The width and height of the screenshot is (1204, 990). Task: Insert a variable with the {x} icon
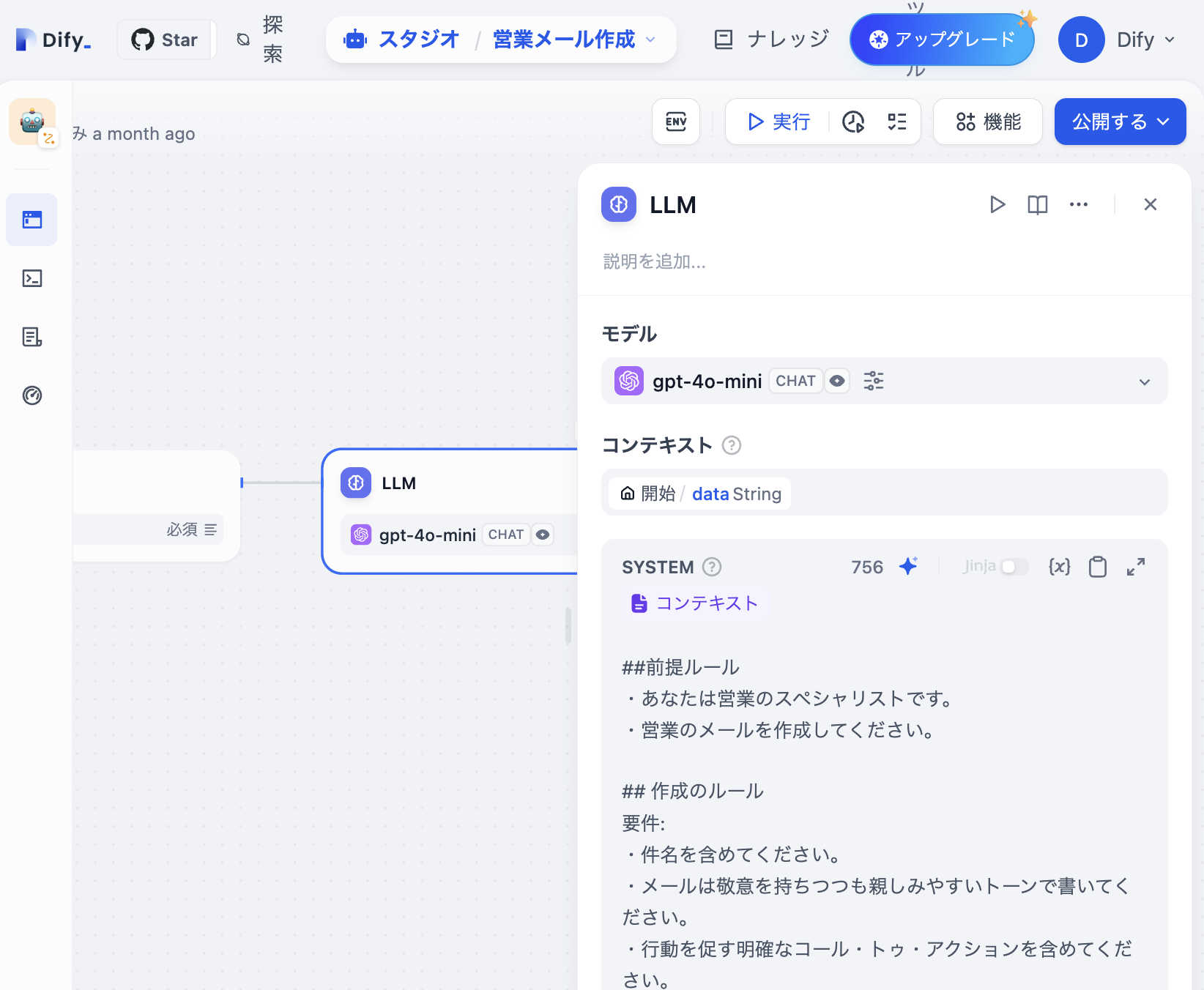[x=1058, y=566]
